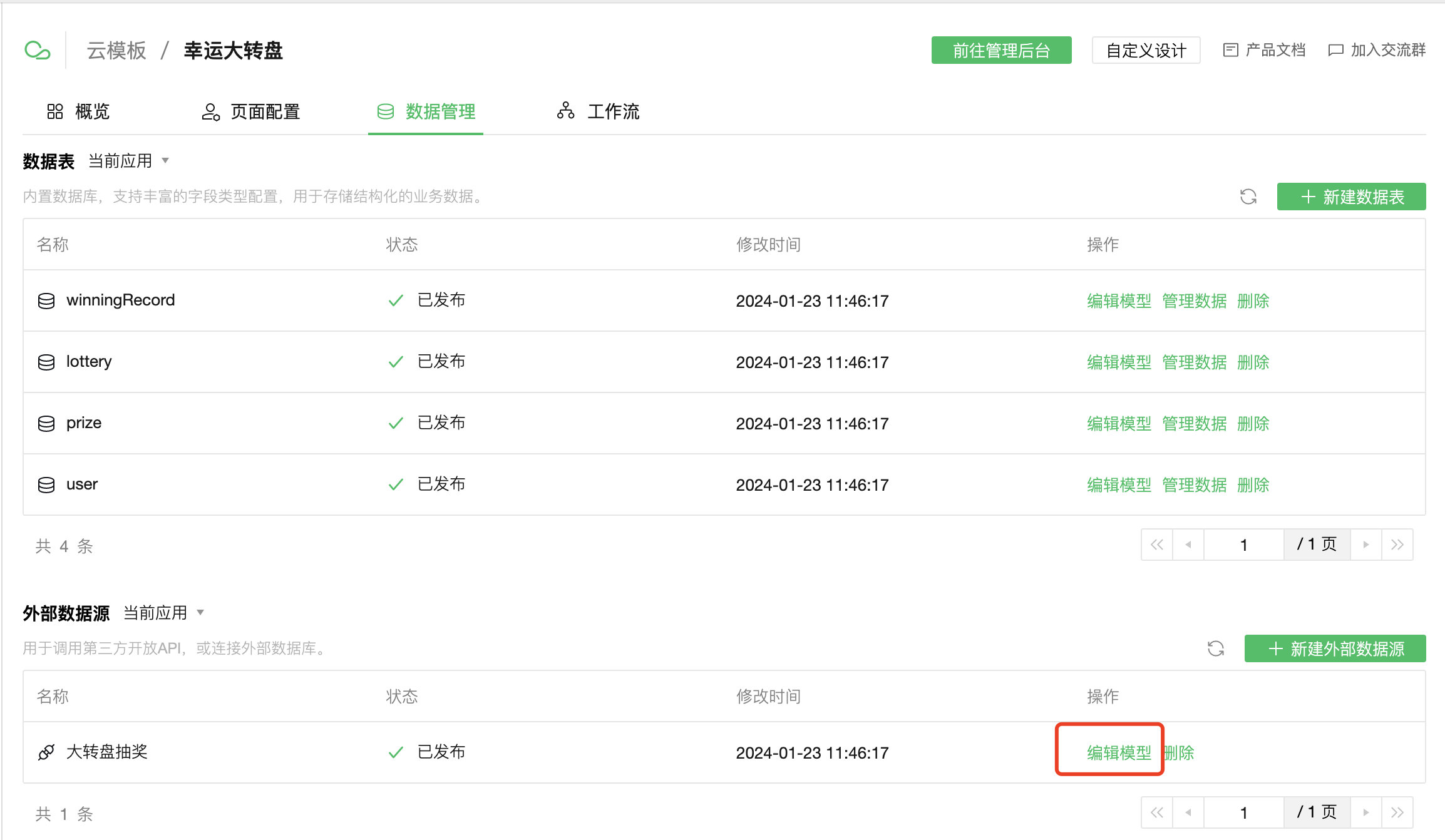The height and width of the screenshot is (840, 1445).
Task: Click page number field in 外部数据源 pagination
Action: pos(1244,812)
